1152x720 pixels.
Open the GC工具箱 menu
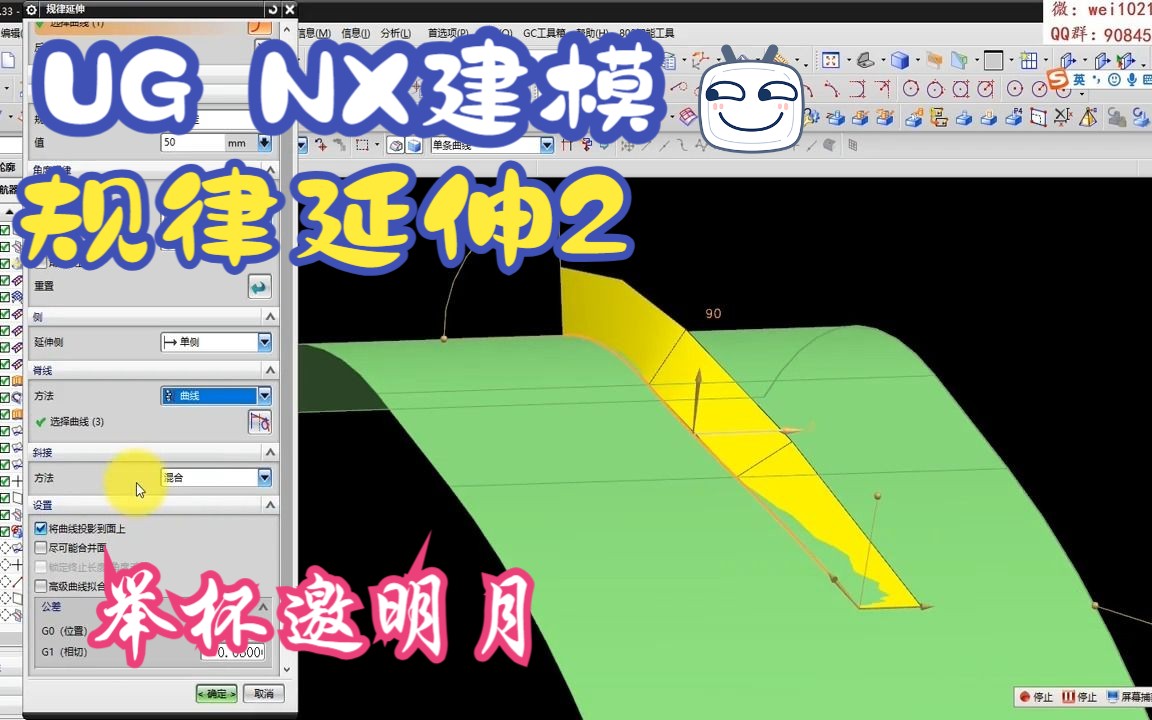point(542,33)
